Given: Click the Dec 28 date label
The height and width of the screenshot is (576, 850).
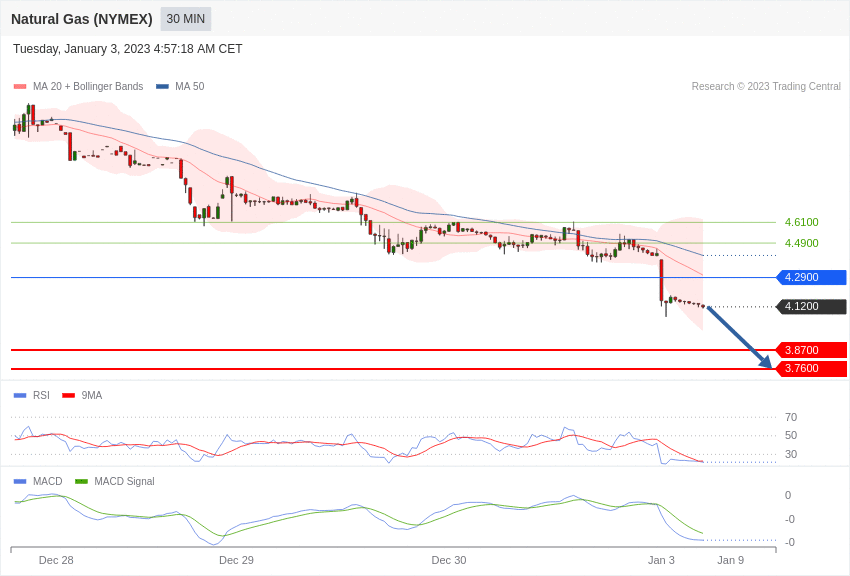Looking at the screenshot, I should pyautogui.click(x=56, y=560).
